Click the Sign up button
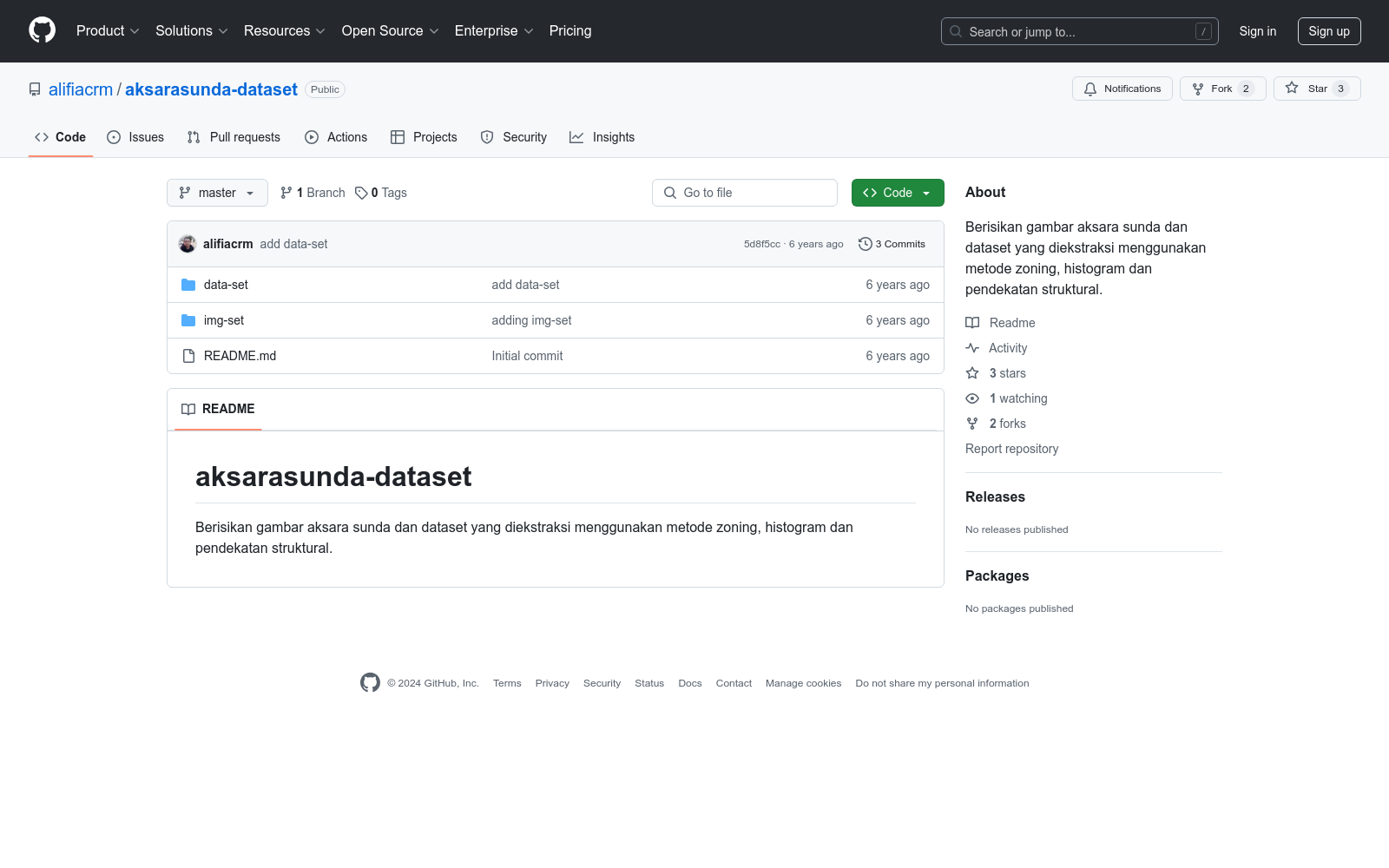The image size is (1389, 868). pos(1329,31)
